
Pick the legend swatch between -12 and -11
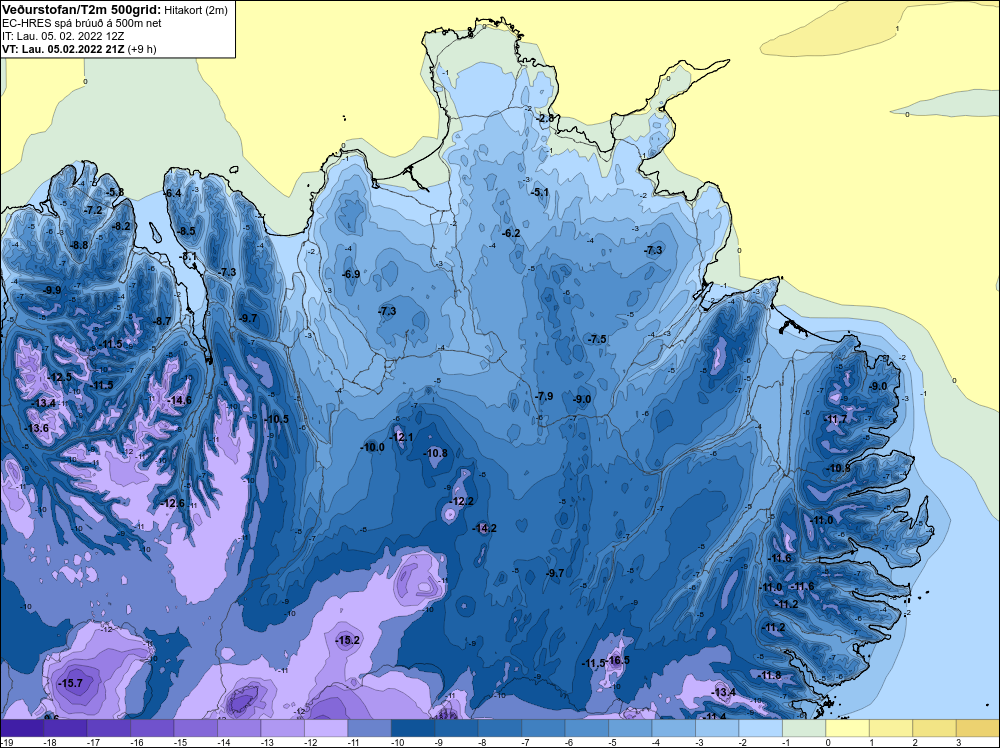tap(326, 728)
